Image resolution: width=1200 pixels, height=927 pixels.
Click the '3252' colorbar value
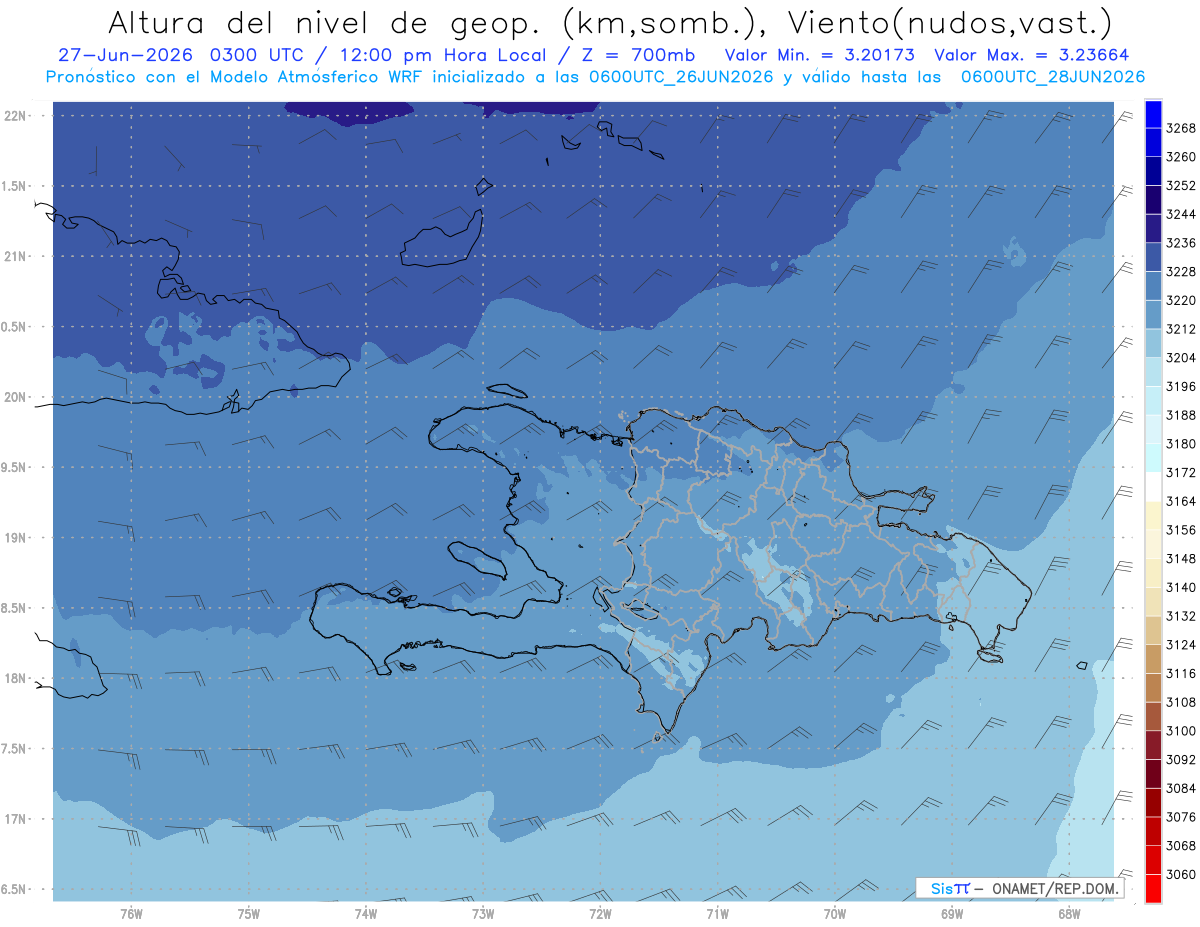click(x=1181, y=185)
